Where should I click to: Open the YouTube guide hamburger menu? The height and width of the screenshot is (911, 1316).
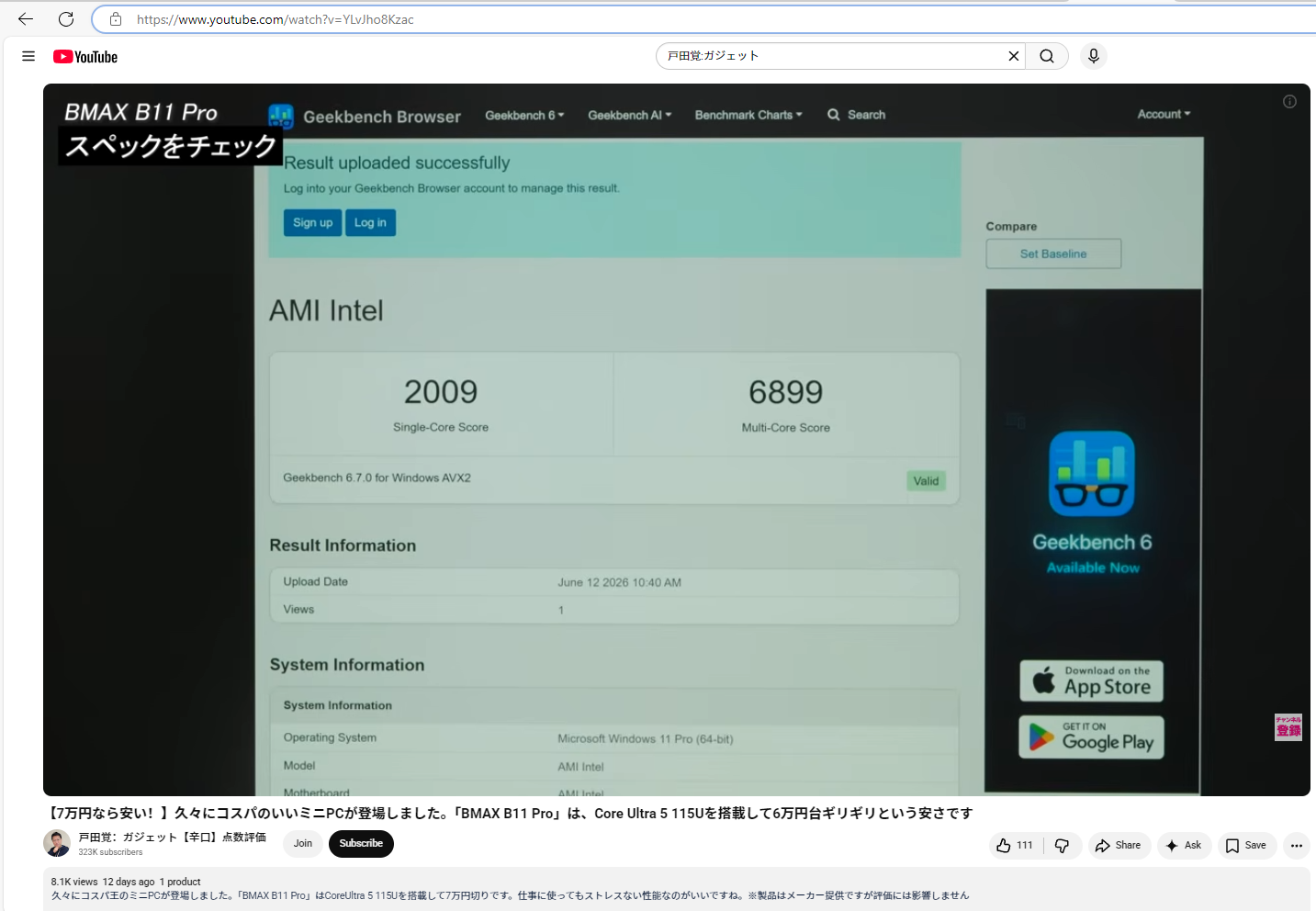[28, 56]
